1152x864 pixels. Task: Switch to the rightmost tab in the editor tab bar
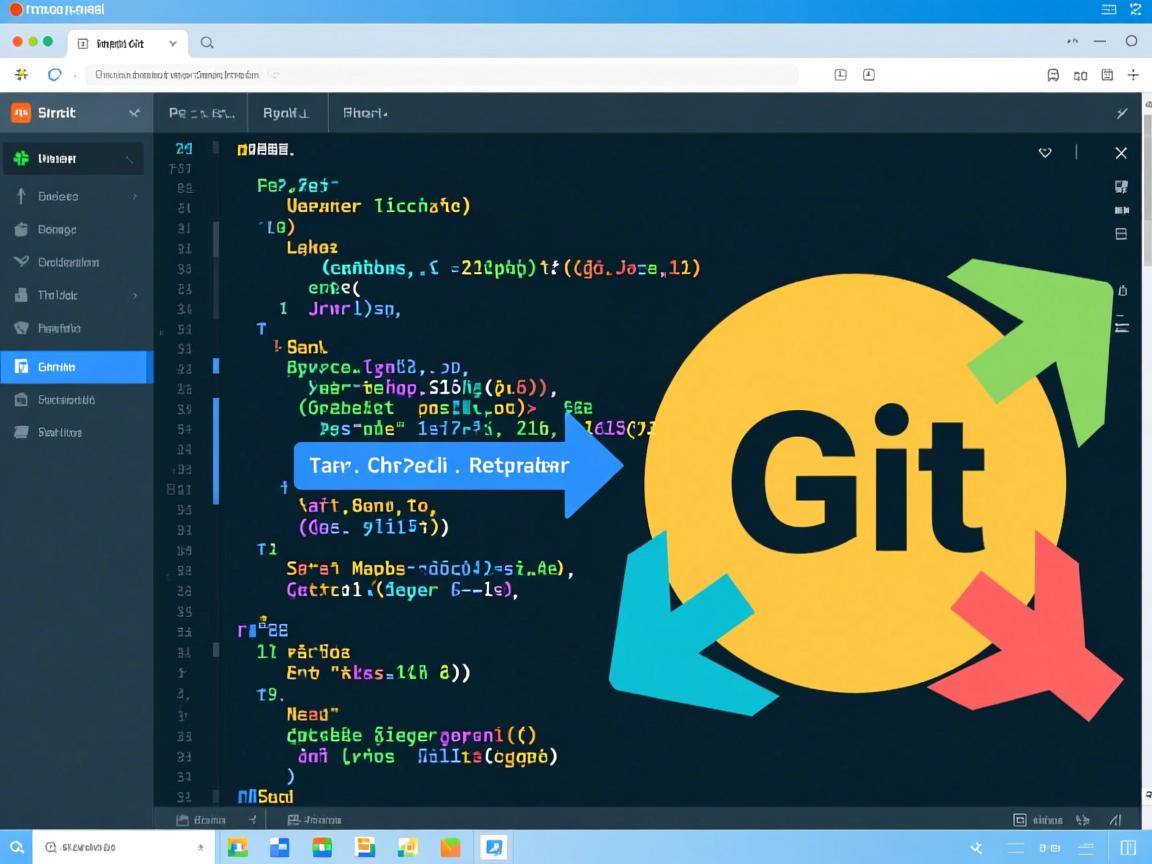(364, 113)
